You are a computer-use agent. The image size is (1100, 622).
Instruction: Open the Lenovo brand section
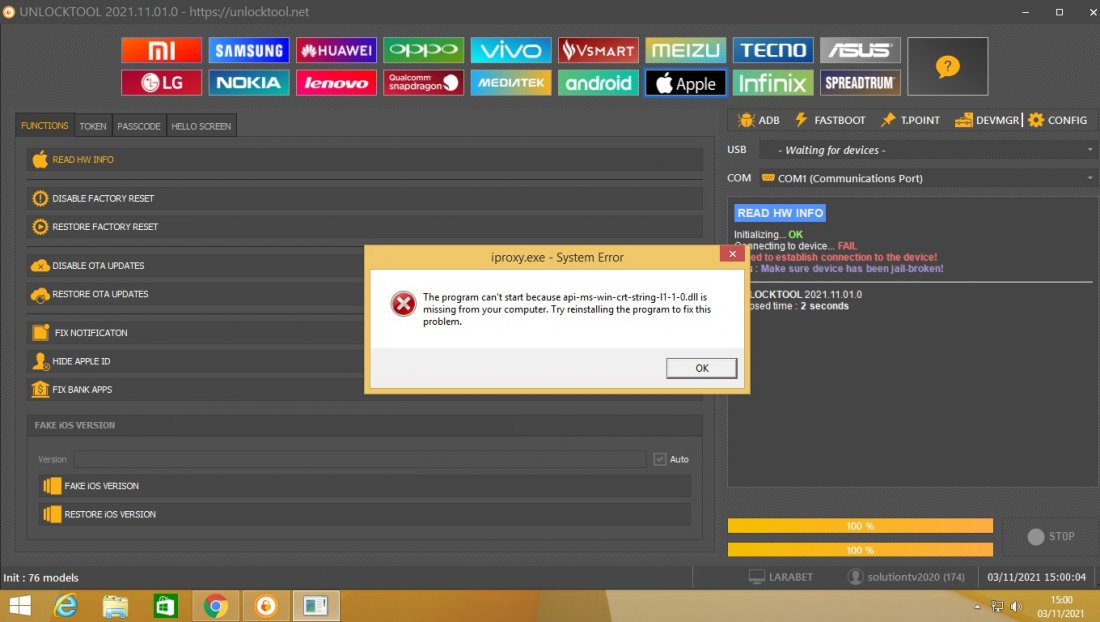pyautogui.click(x=336, y=83)
